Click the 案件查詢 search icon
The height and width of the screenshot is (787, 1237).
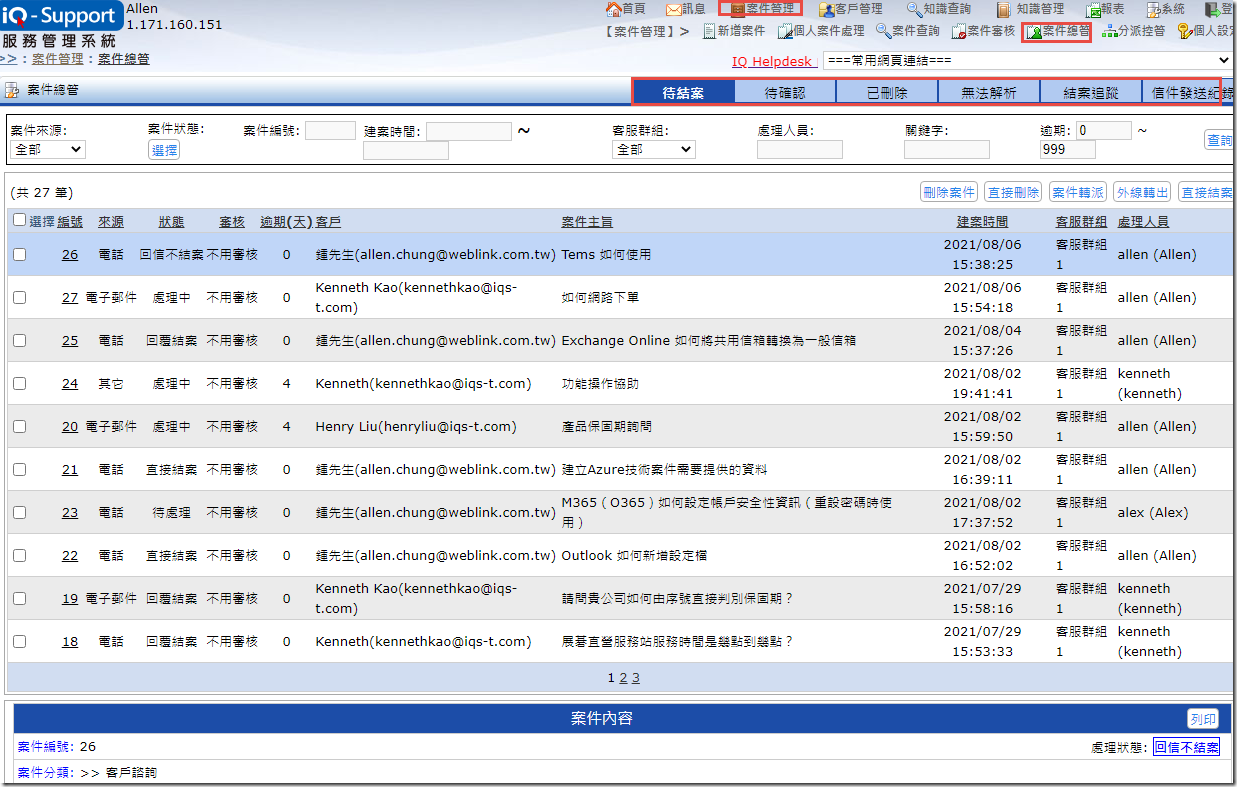point(883,31)
